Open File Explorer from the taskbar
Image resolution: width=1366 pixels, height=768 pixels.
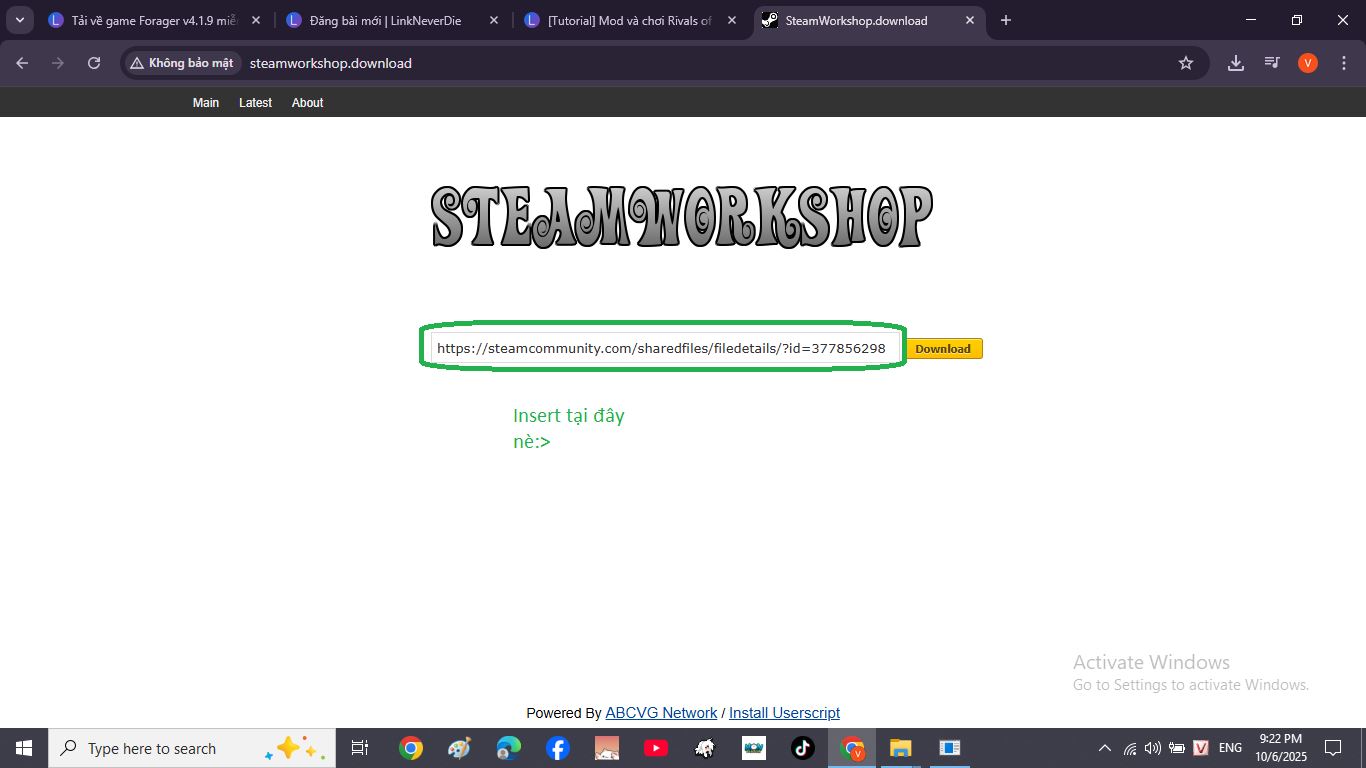point(900,748)
